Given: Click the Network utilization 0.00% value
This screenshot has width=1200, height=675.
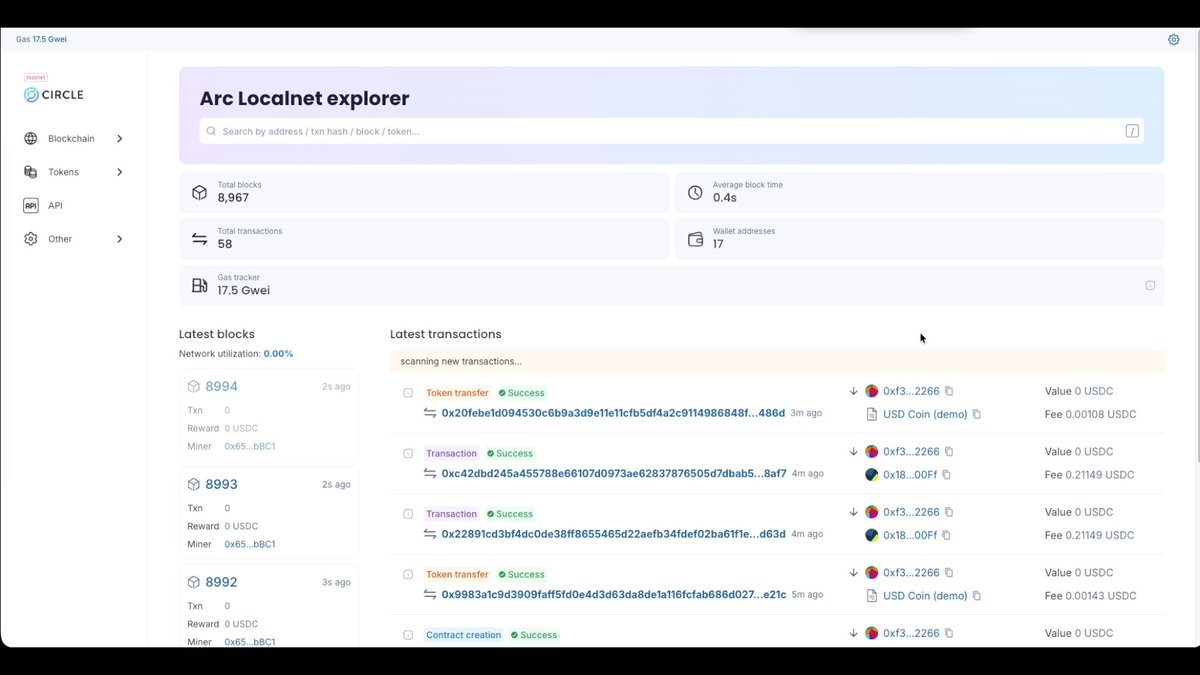Looking at the screenshot, I should 278,354.
